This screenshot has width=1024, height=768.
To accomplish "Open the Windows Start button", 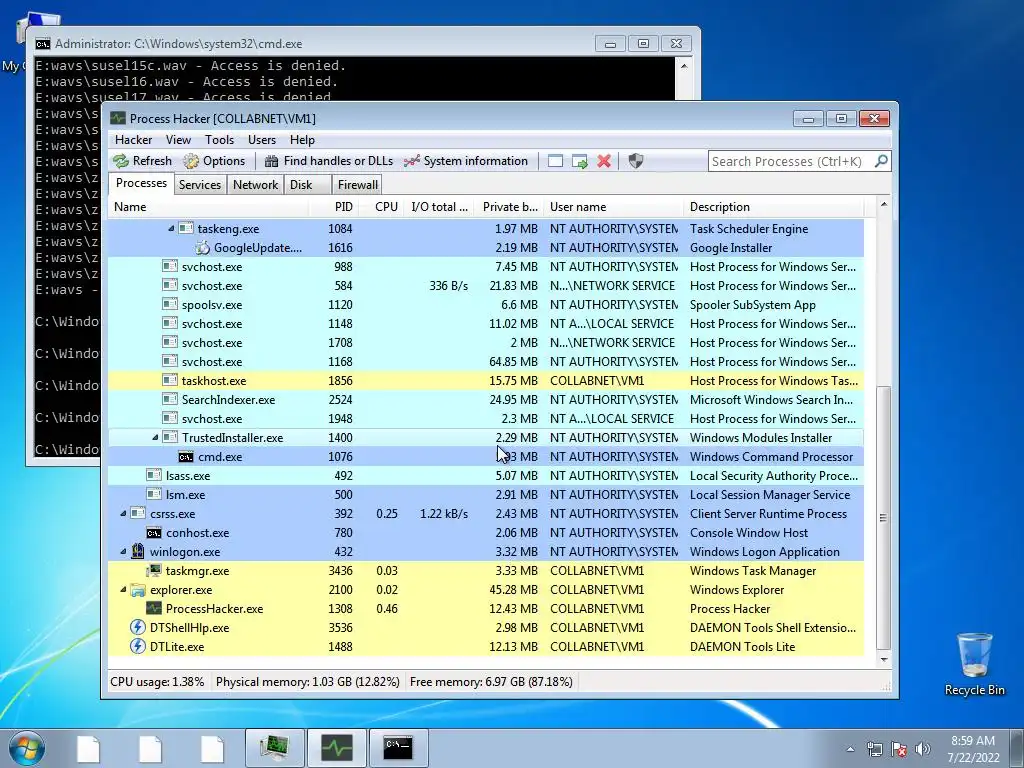I will tap(26, 748).
